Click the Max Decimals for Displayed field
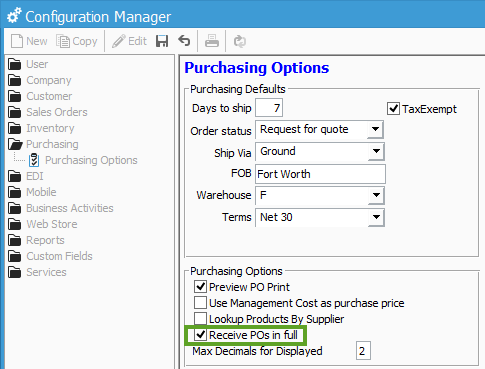485x369 pixels. click(x=363, y=351)
